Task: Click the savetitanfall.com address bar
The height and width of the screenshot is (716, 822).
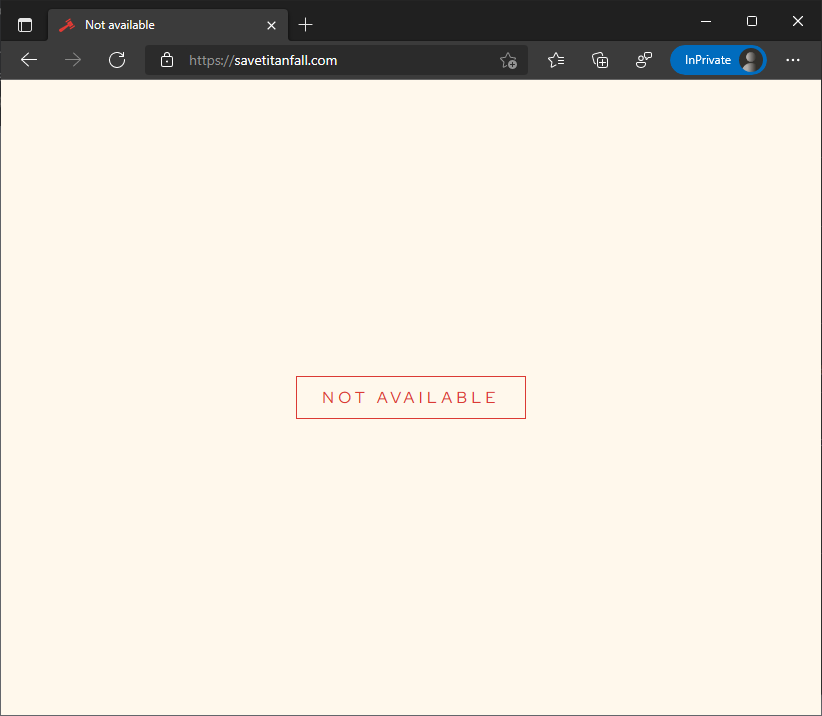Action: point(330,60)
